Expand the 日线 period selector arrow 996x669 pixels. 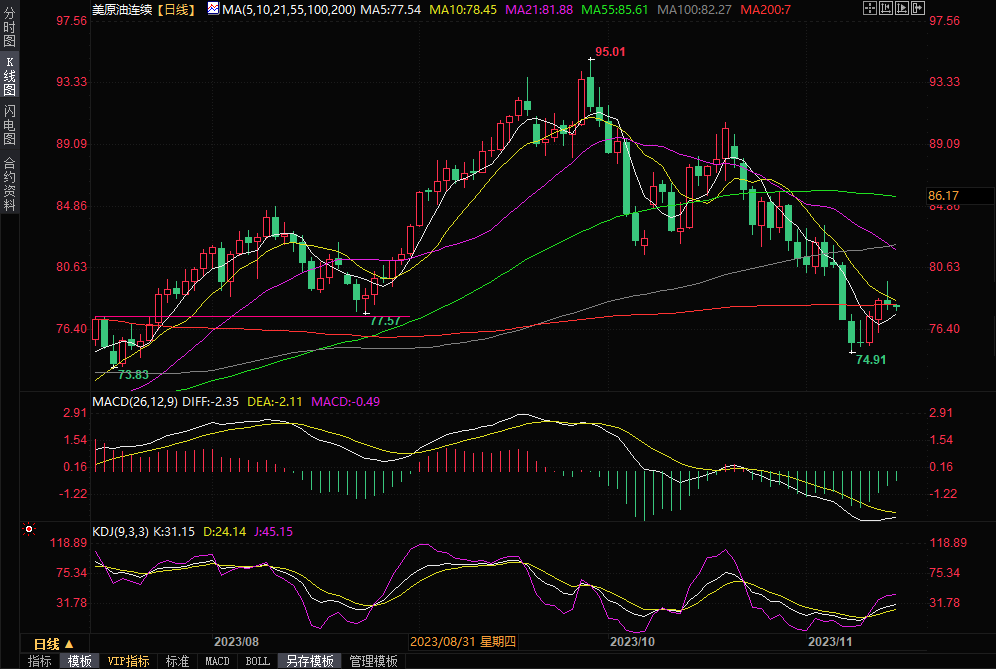tap(69, 643)
